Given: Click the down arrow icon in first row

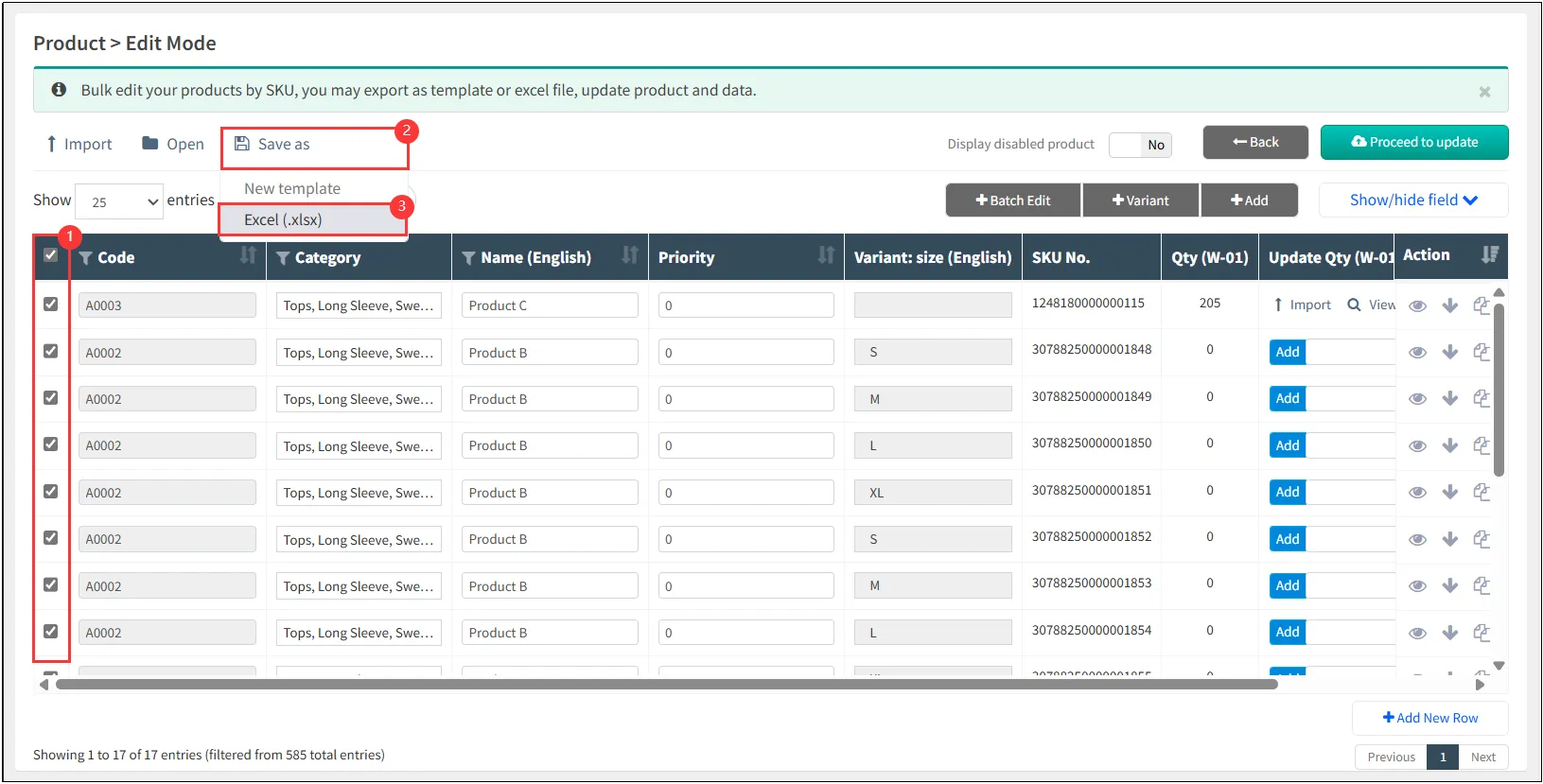Looking at the screenshot, I should (x=1449, y=305).
